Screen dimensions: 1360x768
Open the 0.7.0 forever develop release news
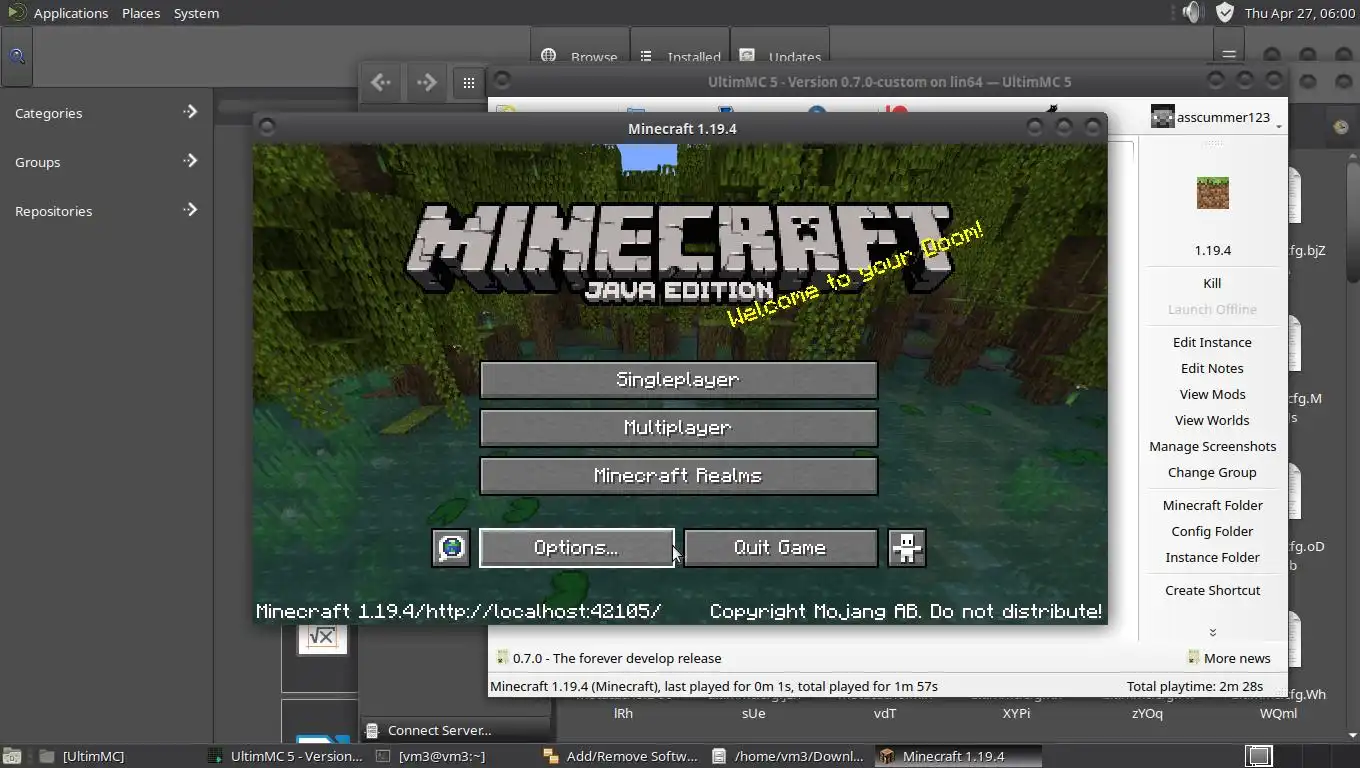[x=608, y=658]
